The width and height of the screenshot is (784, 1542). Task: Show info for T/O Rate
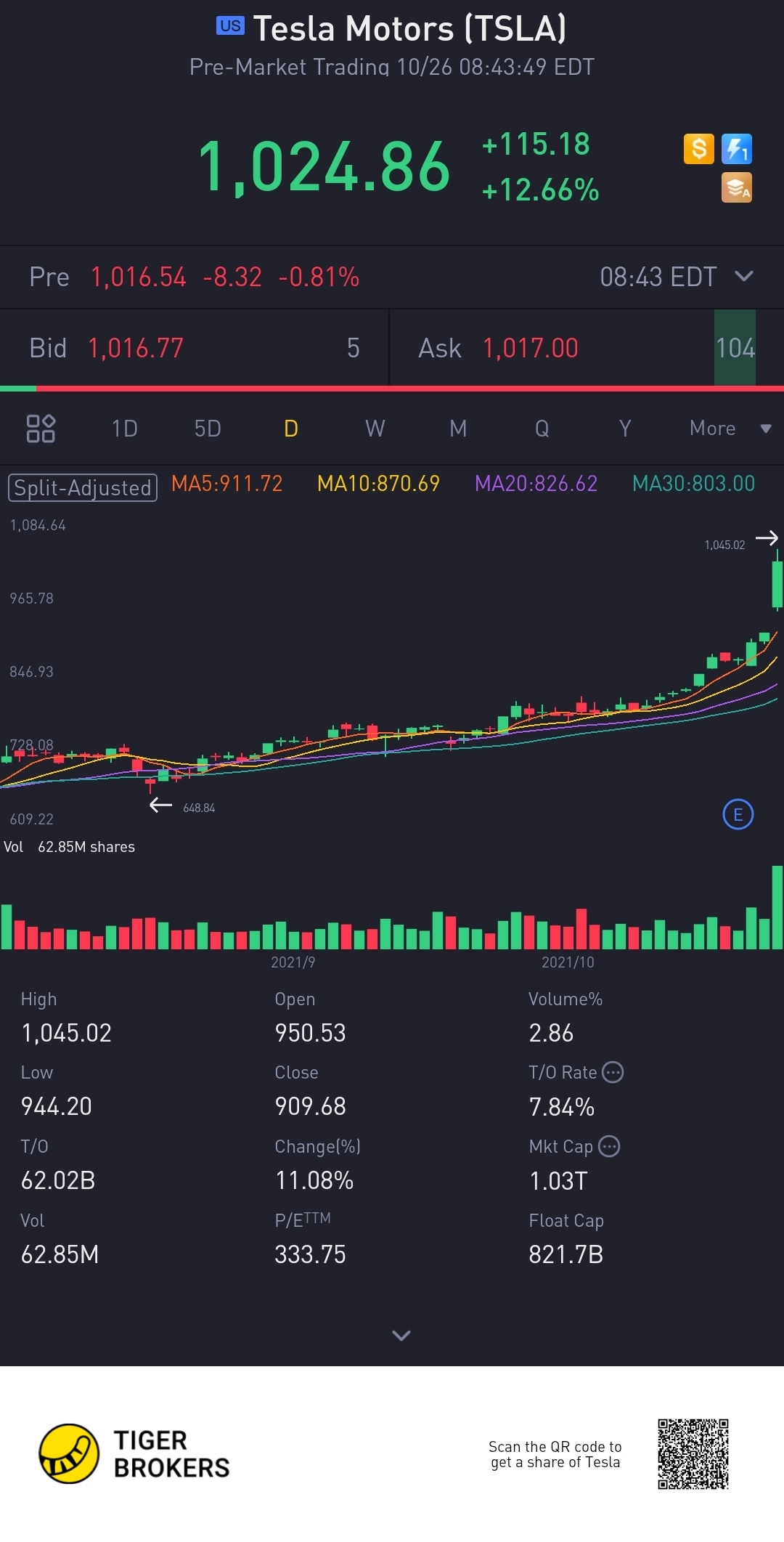click(613, 1072)
